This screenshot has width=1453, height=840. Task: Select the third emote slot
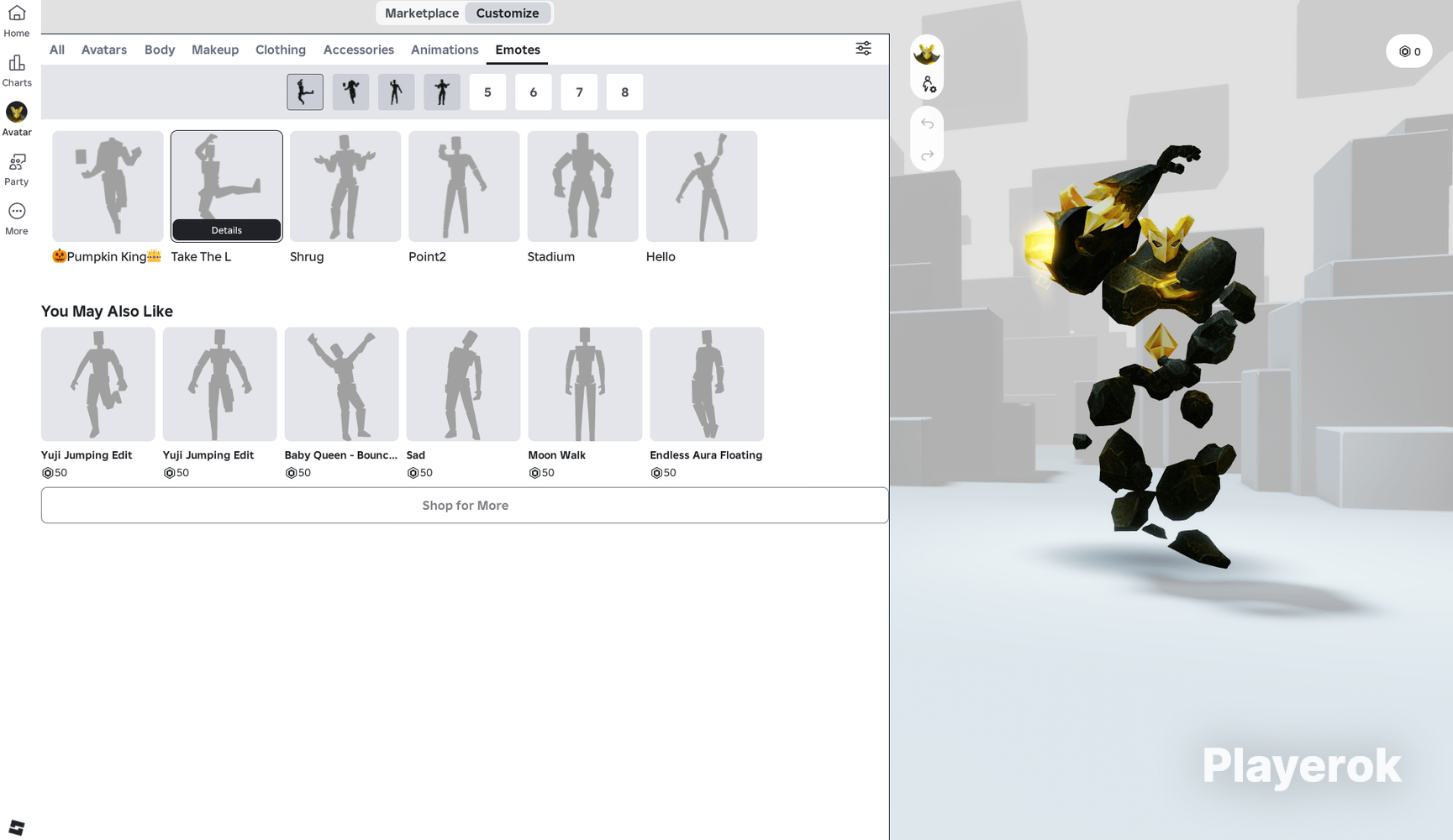396,92
